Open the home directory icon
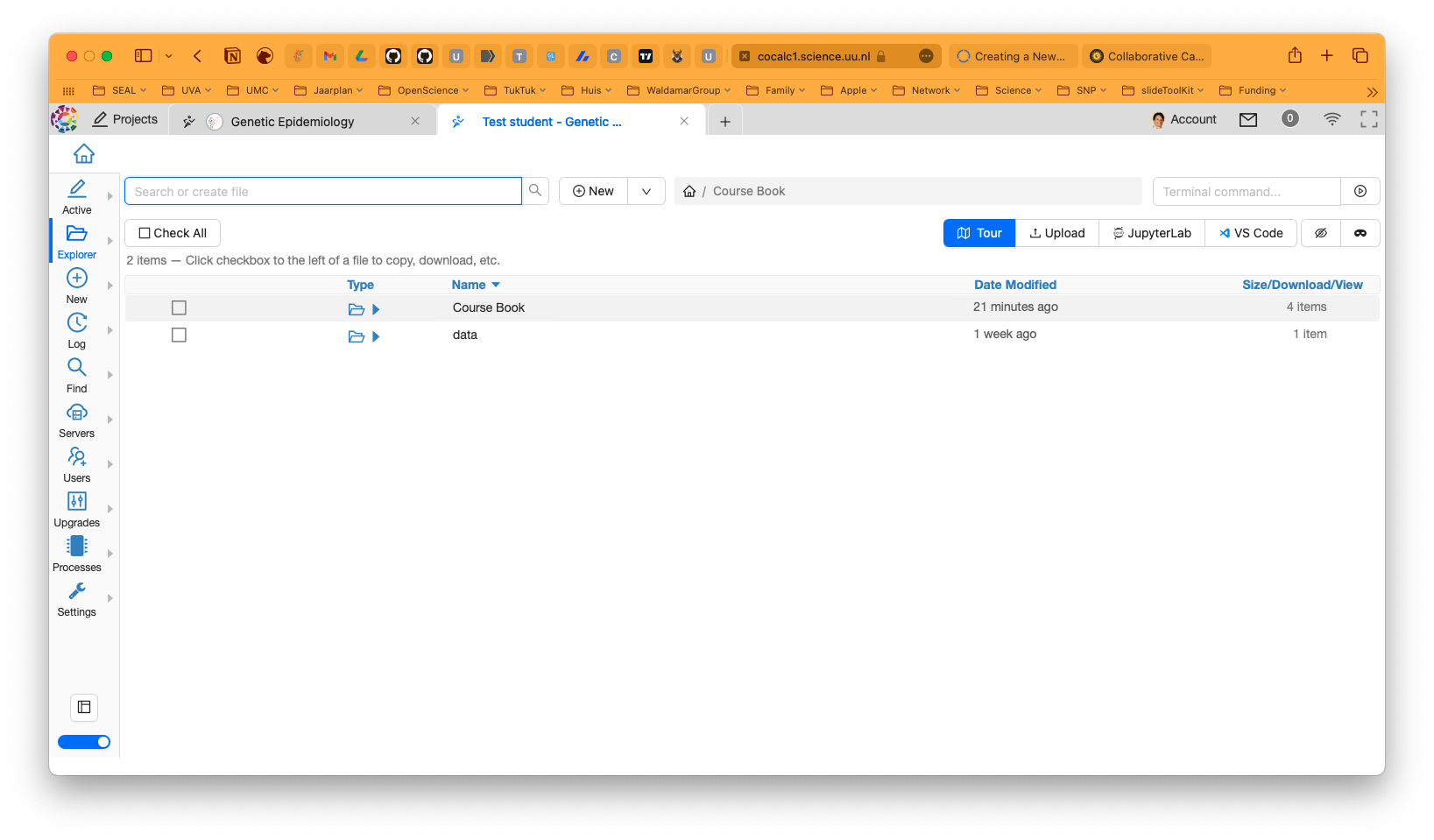 pyautogui.click(x=84, y=154)
